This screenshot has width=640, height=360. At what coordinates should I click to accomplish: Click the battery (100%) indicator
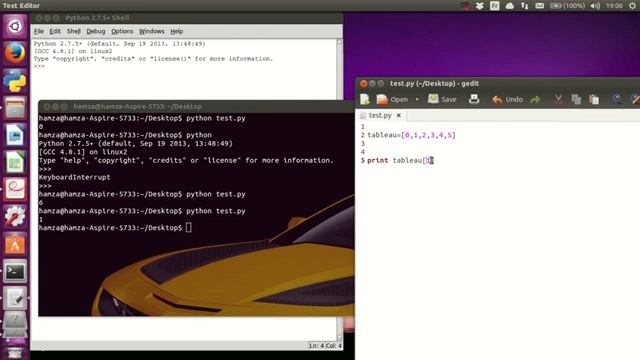[567, 6]
